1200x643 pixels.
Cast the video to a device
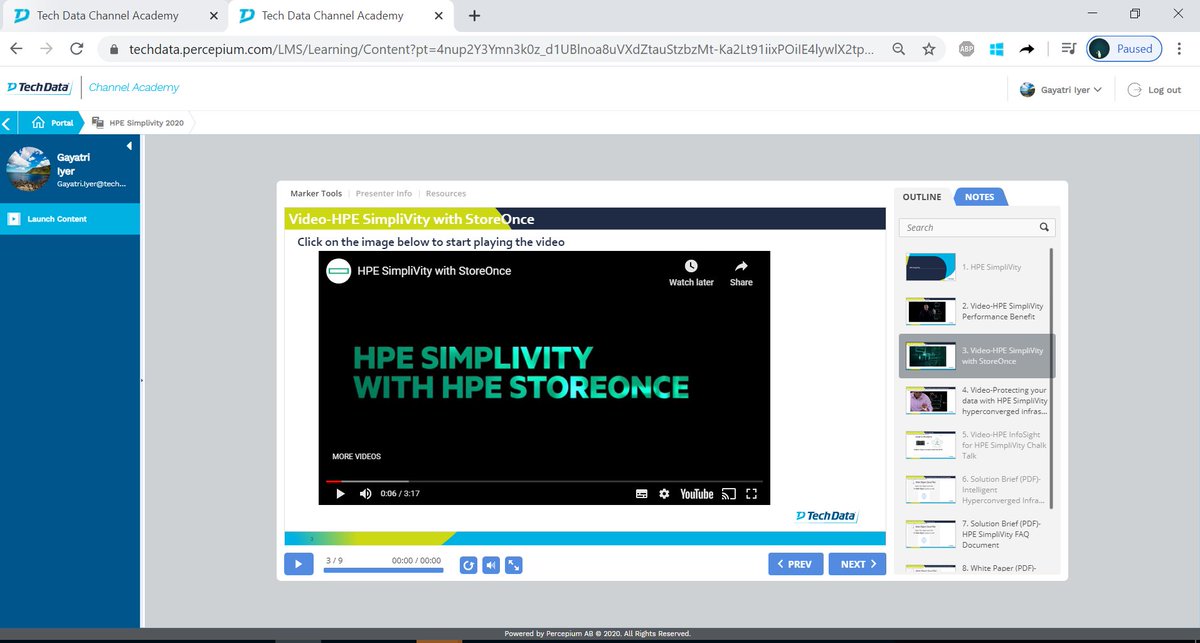pyautogui.click(x=728, y=494)
